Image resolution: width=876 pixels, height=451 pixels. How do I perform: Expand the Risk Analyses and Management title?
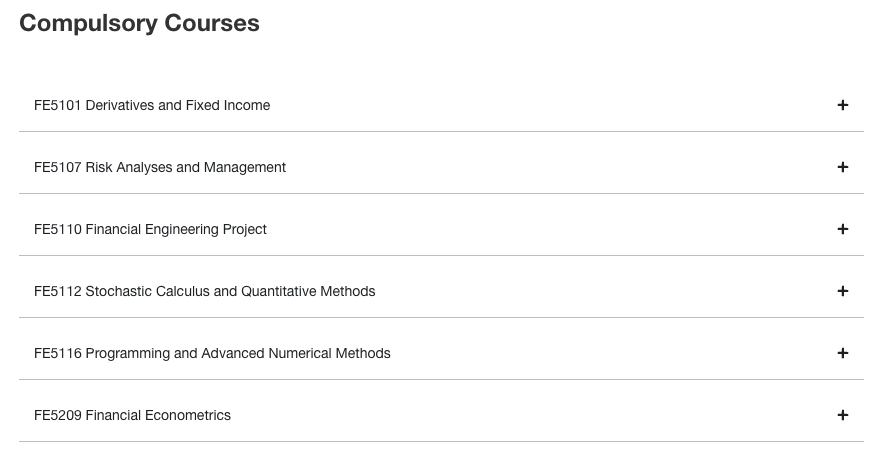(x=186, y=167)
